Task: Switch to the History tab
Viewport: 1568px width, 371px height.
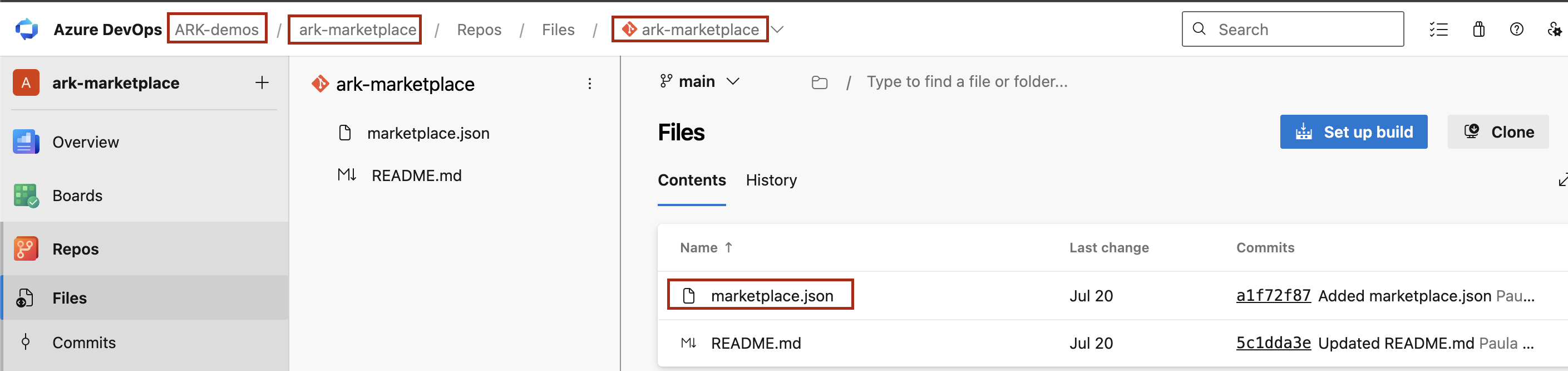Action: click(771, 180)
